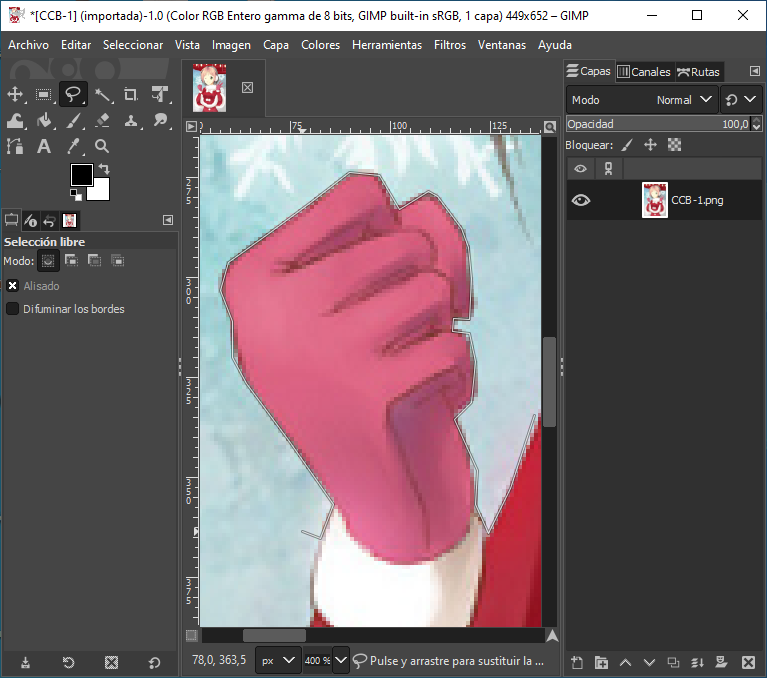Screen dimensions: 767x678
Task: Increase opacity with stepper up arrow
Action: point(757,120)
